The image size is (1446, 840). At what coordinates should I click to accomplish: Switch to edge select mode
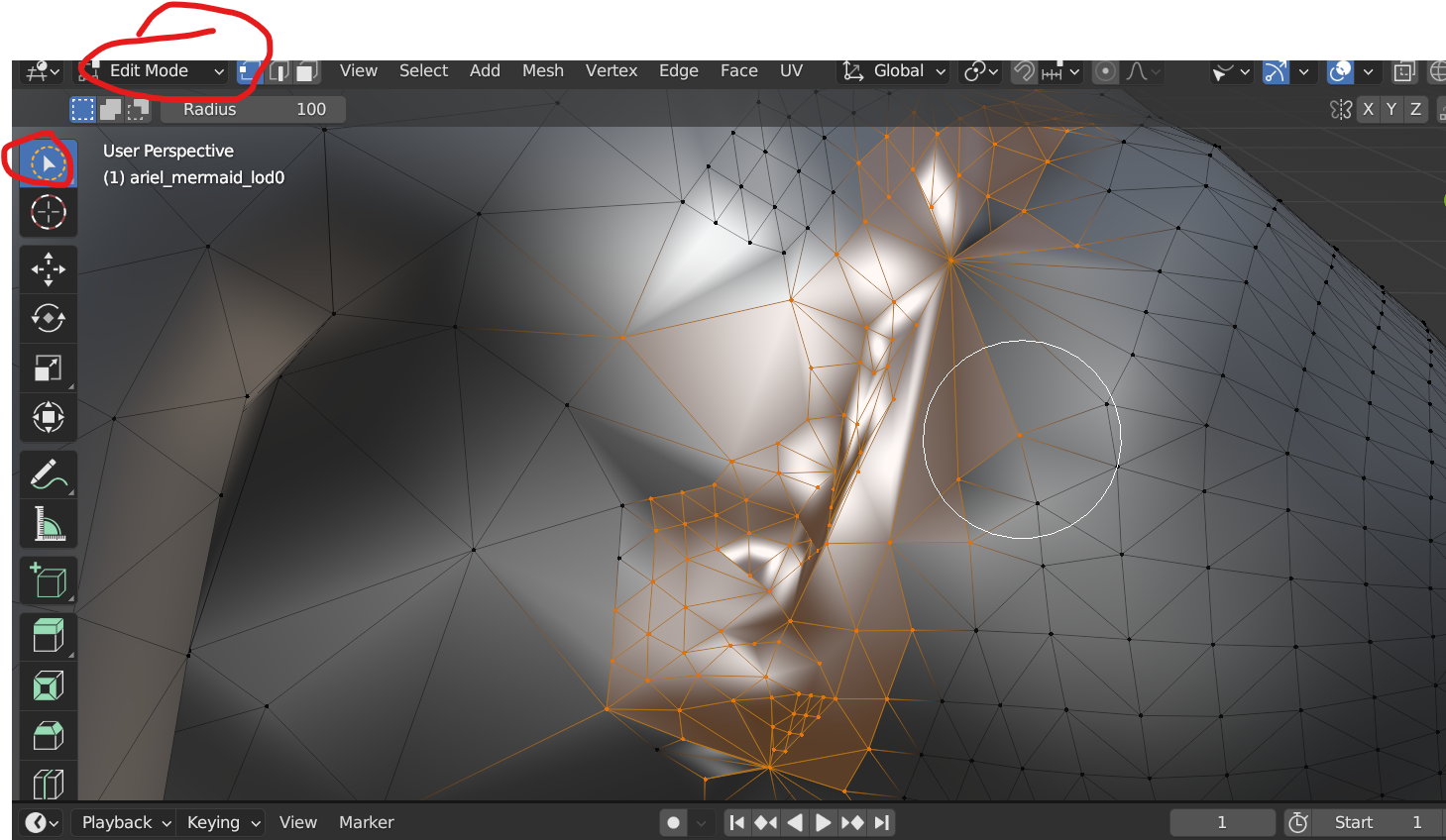(278, 71)
